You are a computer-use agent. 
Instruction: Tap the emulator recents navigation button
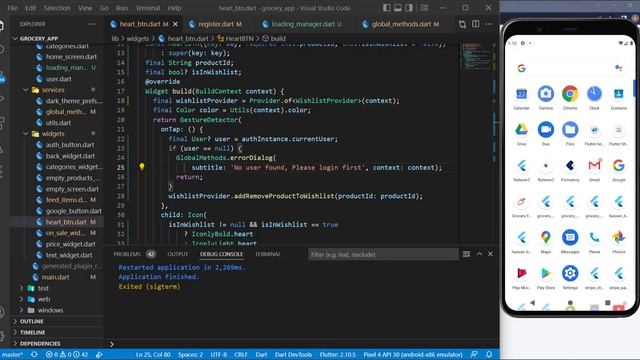(x=607, y=303)
